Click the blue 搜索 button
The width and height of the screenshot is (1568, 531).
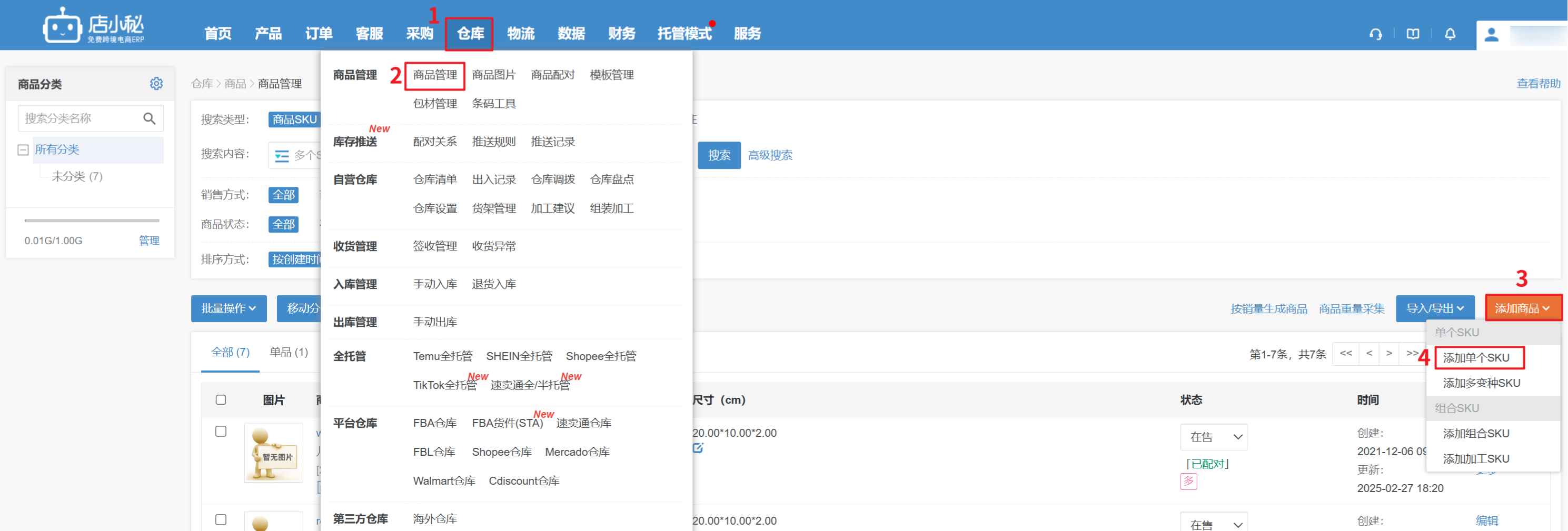click(x=719, y=155)
